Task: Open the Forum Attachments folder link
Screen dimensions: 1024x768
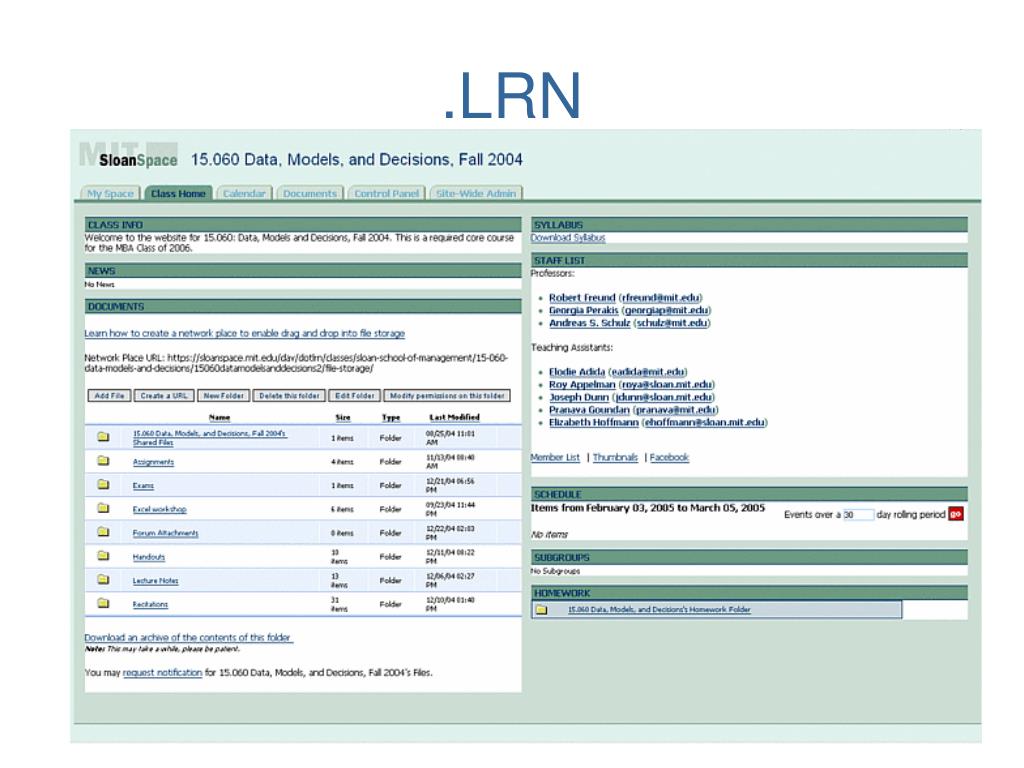Action: tap(165, 533)
